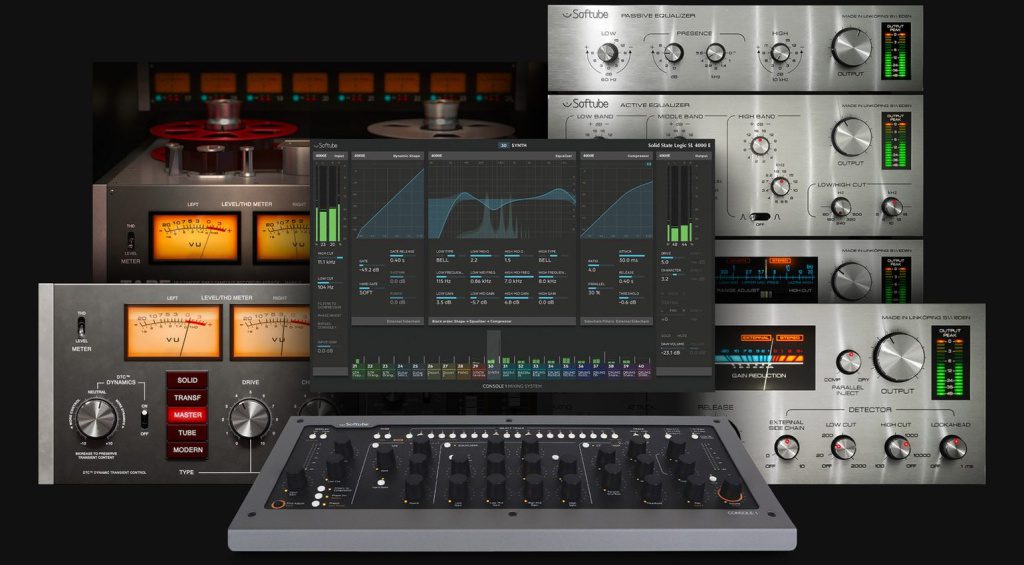Open the 4000E Equalizer section selector
Screen dimensions: 1024x565
tap(502, 157)
